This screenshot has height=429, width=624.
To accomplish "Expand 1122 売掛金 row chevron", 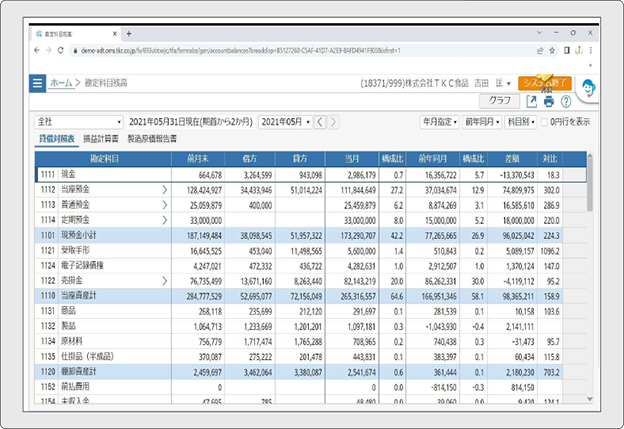I will click(165, 281).
